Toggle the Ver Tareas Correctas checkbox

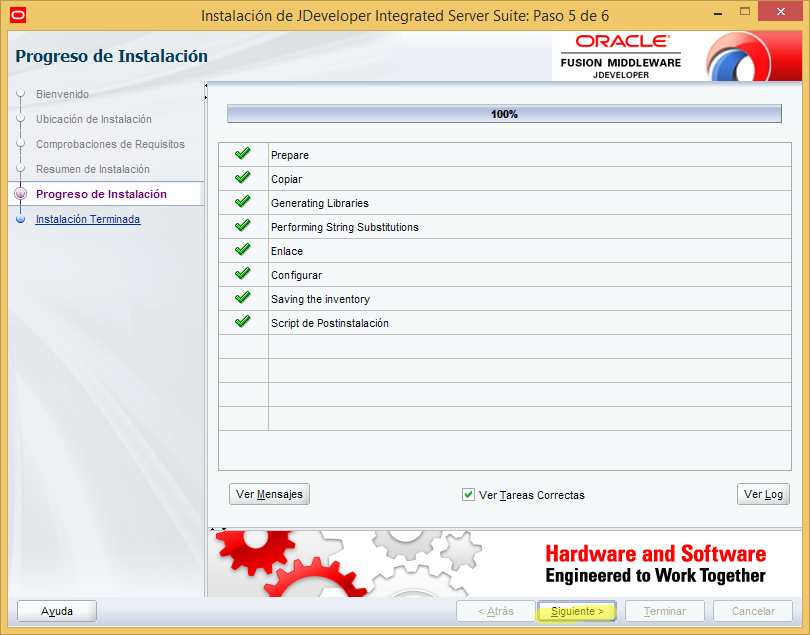tap(468, 494)
